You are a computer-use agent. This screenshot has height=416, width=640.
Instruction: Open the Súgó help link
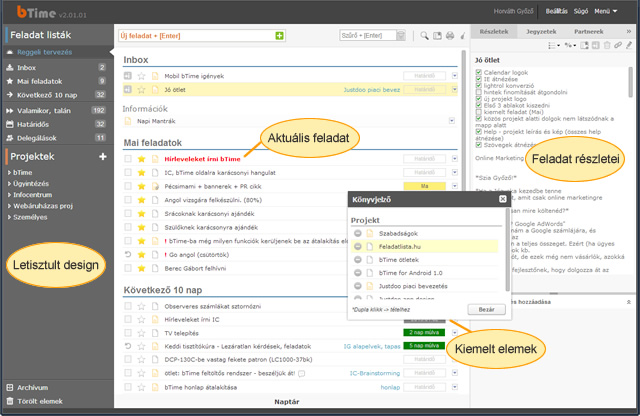[581, 11]
